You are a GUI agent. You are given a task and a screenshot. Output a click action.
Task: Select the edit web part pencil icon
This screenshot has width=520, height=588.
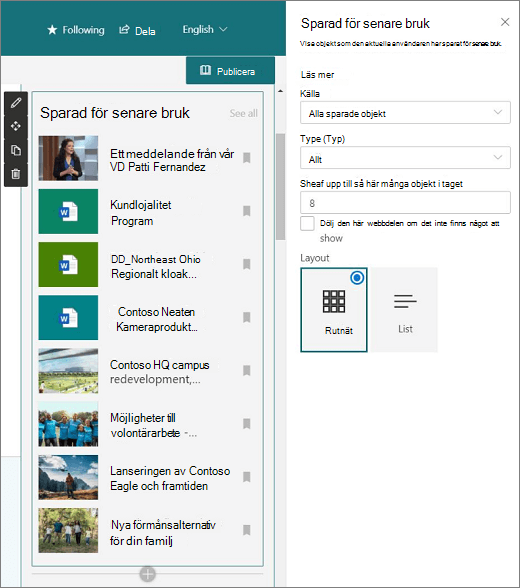point(16,102)
